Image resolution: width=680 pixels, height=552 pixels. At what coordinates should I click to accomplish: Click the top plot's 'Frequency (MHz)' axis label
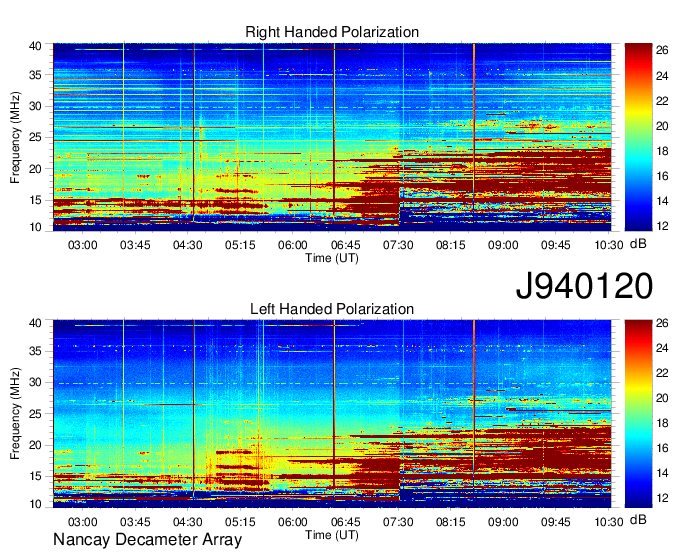pos(15,137)
